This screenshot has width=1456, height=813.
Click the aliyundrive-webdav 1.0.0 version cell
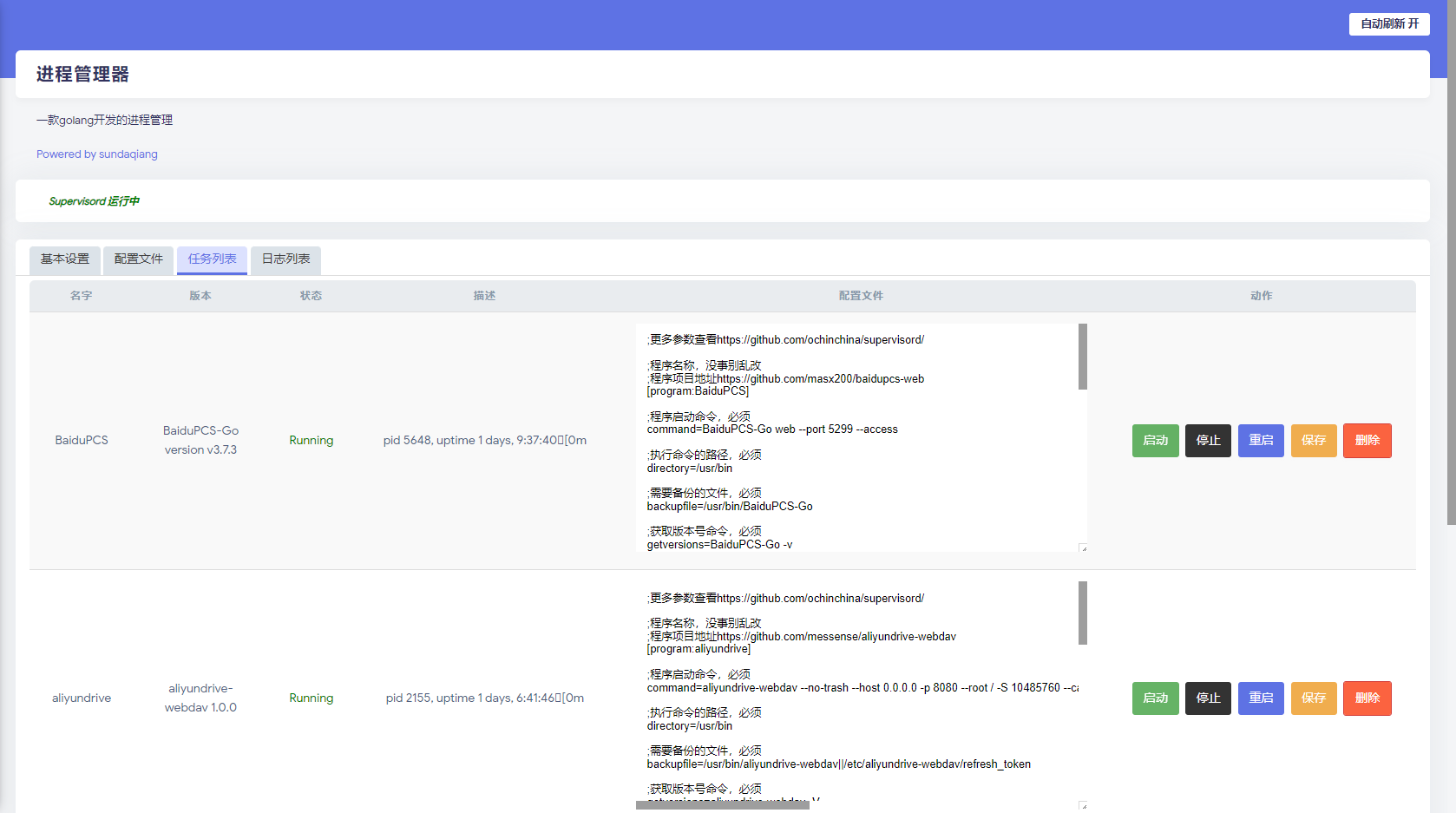tap(200, 698)
